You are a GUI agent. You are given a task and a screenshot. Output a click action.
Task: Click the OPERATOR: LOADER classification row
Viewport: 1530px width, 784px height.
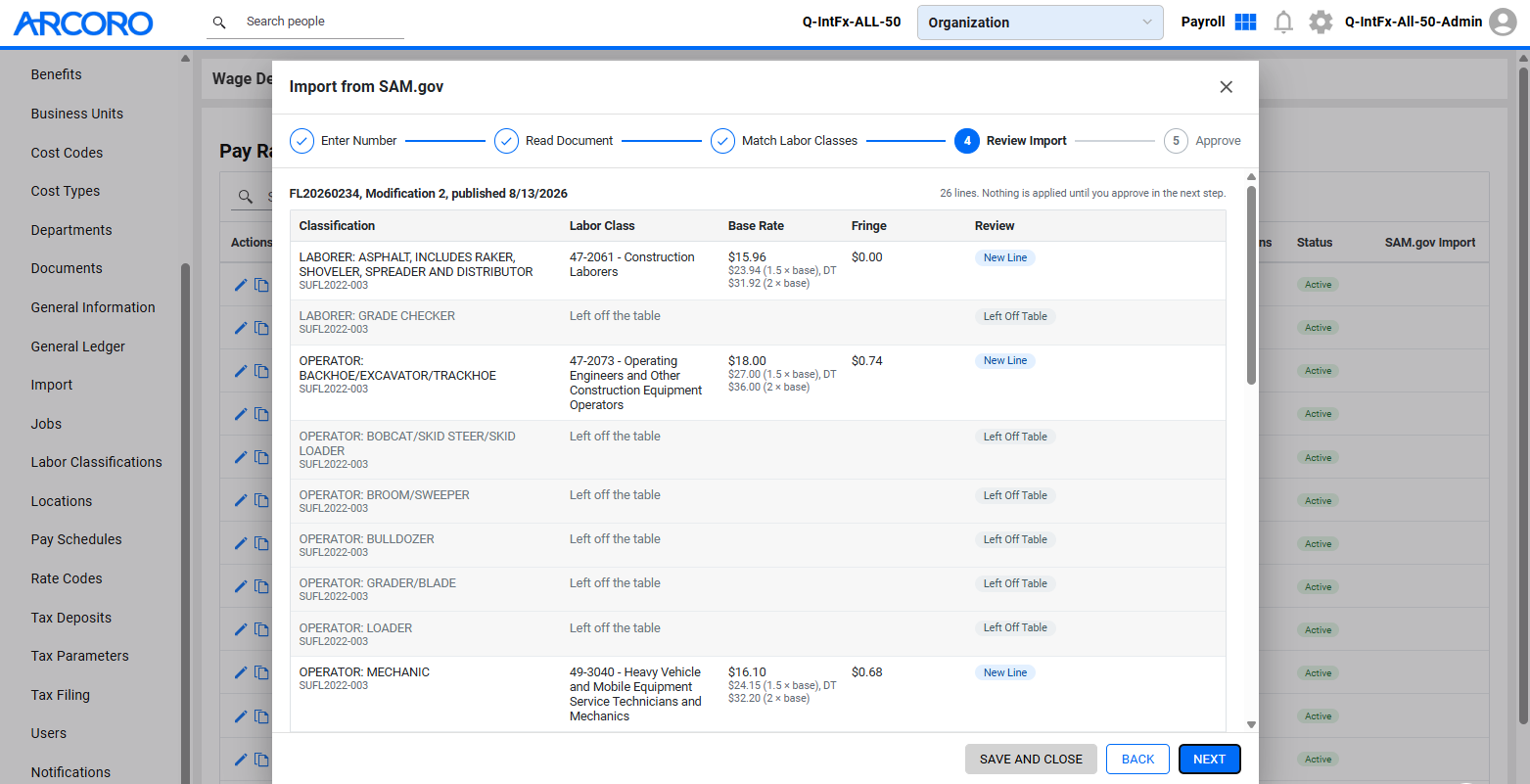click(x=758, y=634)
